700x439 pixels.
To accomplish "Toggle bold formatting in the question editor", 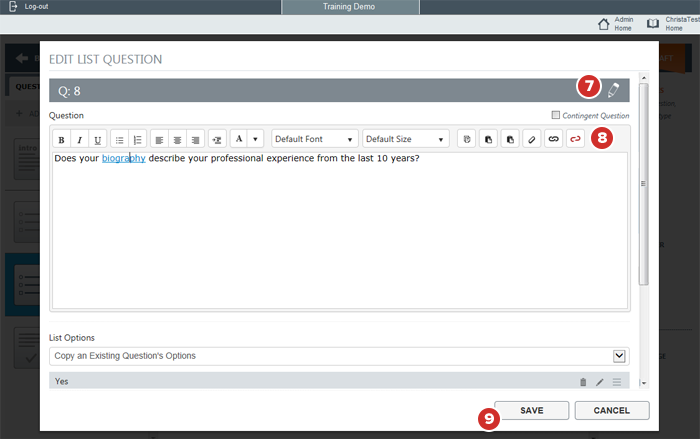I will click(x=61, y=139).
